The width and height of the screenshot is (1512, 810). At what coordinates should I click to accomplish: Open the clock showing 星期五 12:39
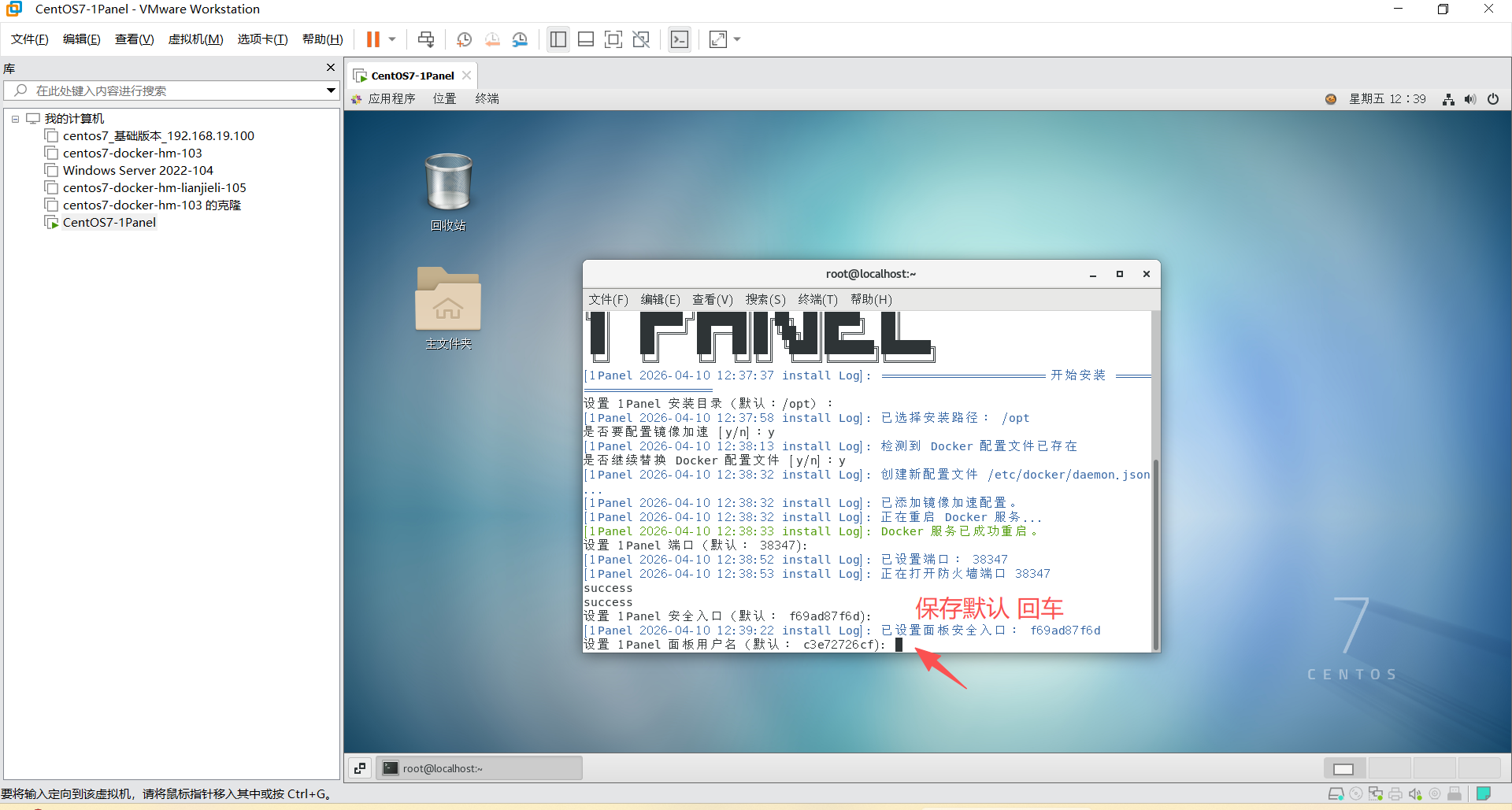(x=1388, y=99)
